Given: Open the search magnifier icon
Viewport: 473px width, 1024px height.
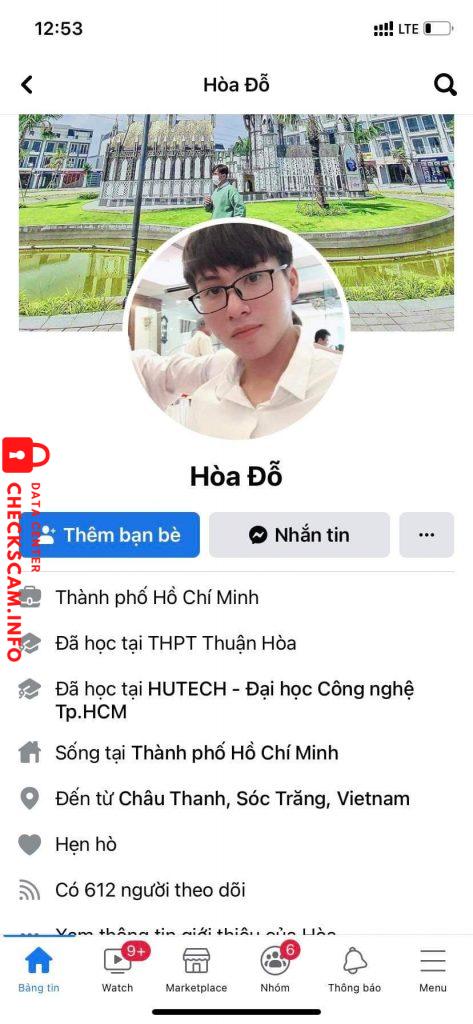Looking at the screenshot, I should click(445, 85).
